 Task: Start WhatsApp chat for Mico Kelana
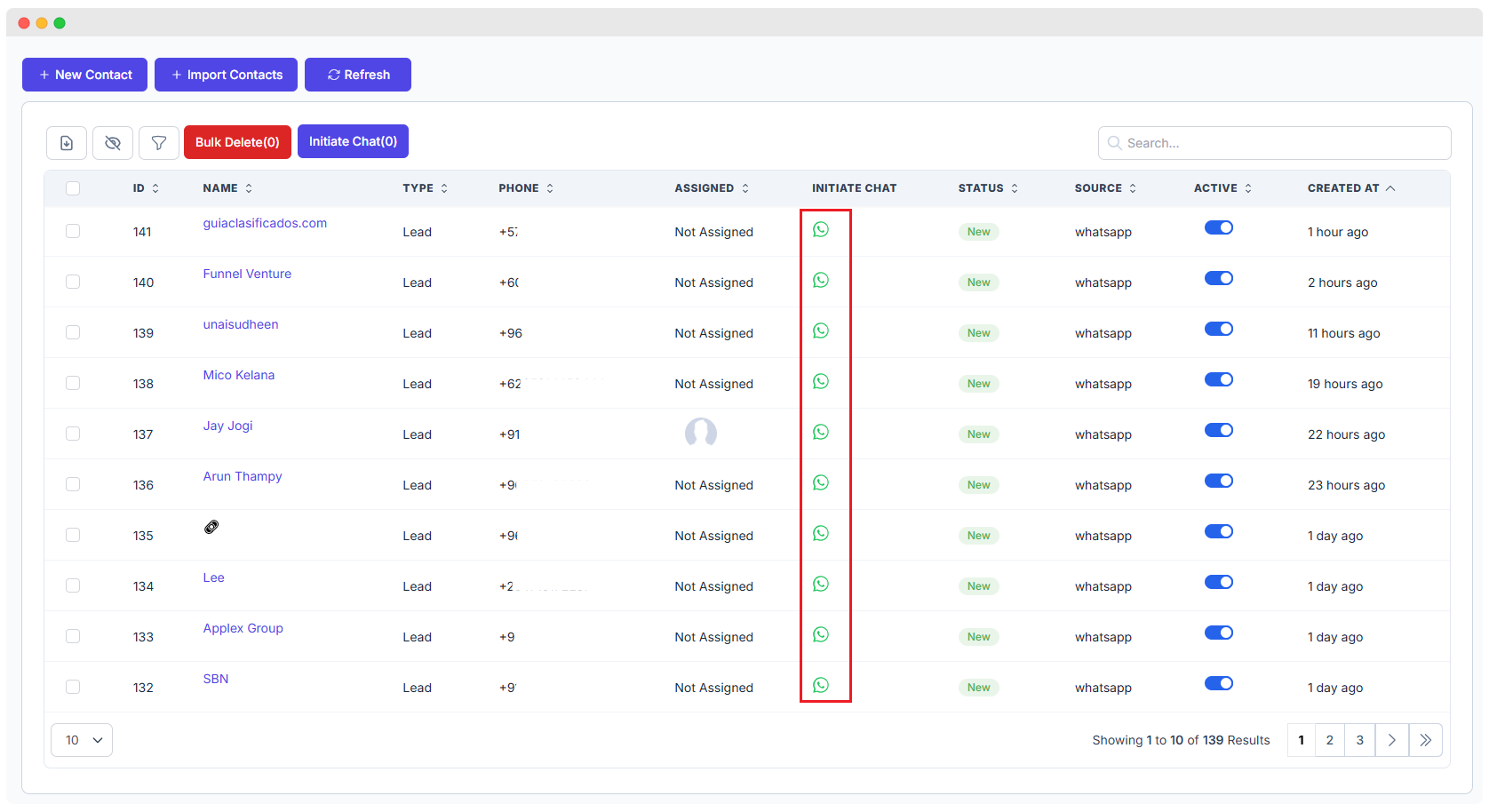(821, 381)
